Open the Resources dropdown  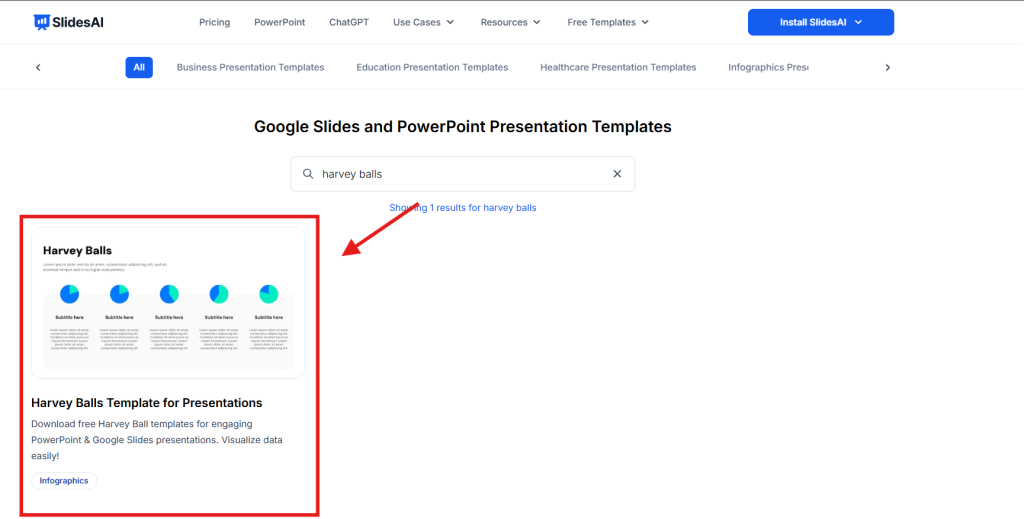tap(510, 22)
